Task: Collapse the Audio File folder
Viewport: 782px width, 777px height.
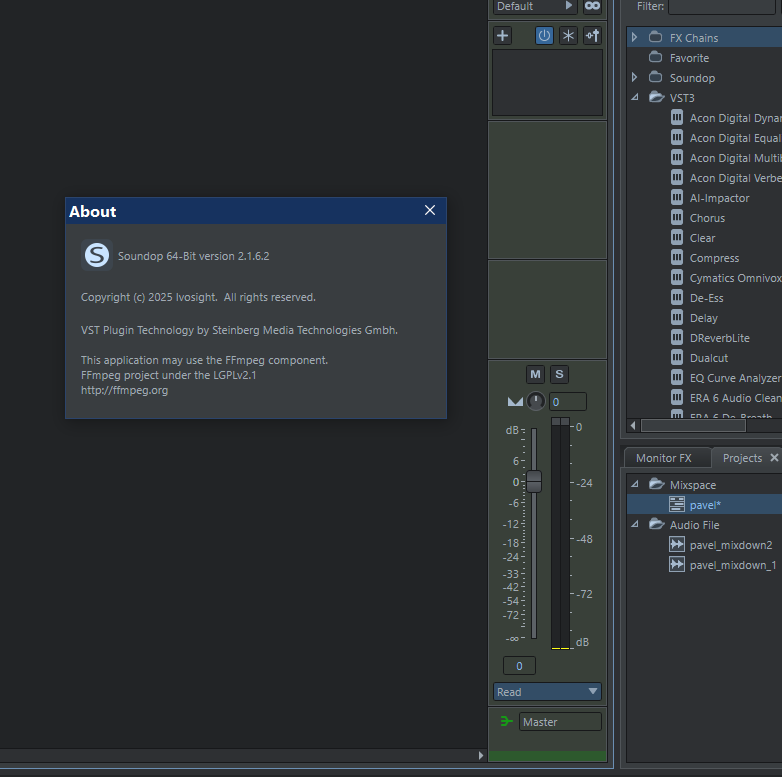Action: pos(634,524)
